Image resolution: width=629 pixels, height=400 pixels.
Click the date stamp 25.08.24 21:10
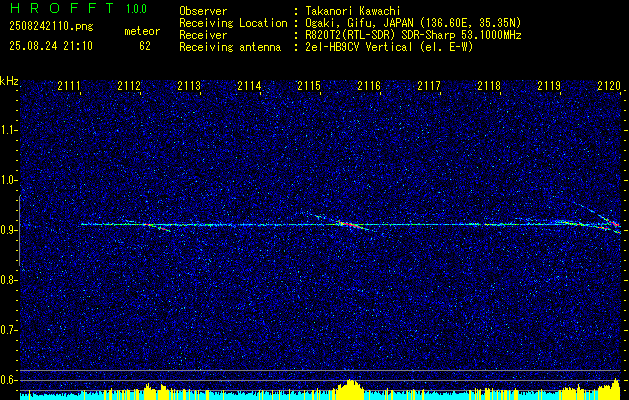coord(51,46)
